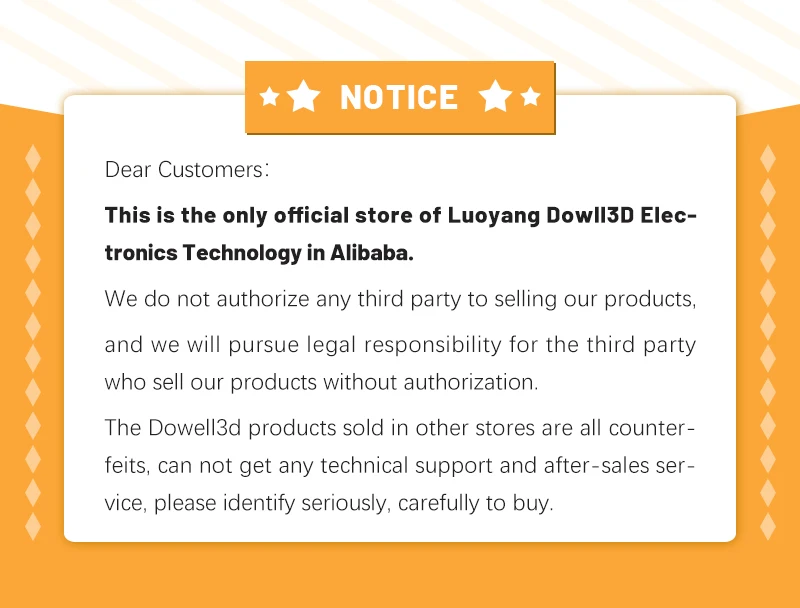The image size is (800, 608).
Task: Click the NOTICE banner heading
Action: pos(398,97)
